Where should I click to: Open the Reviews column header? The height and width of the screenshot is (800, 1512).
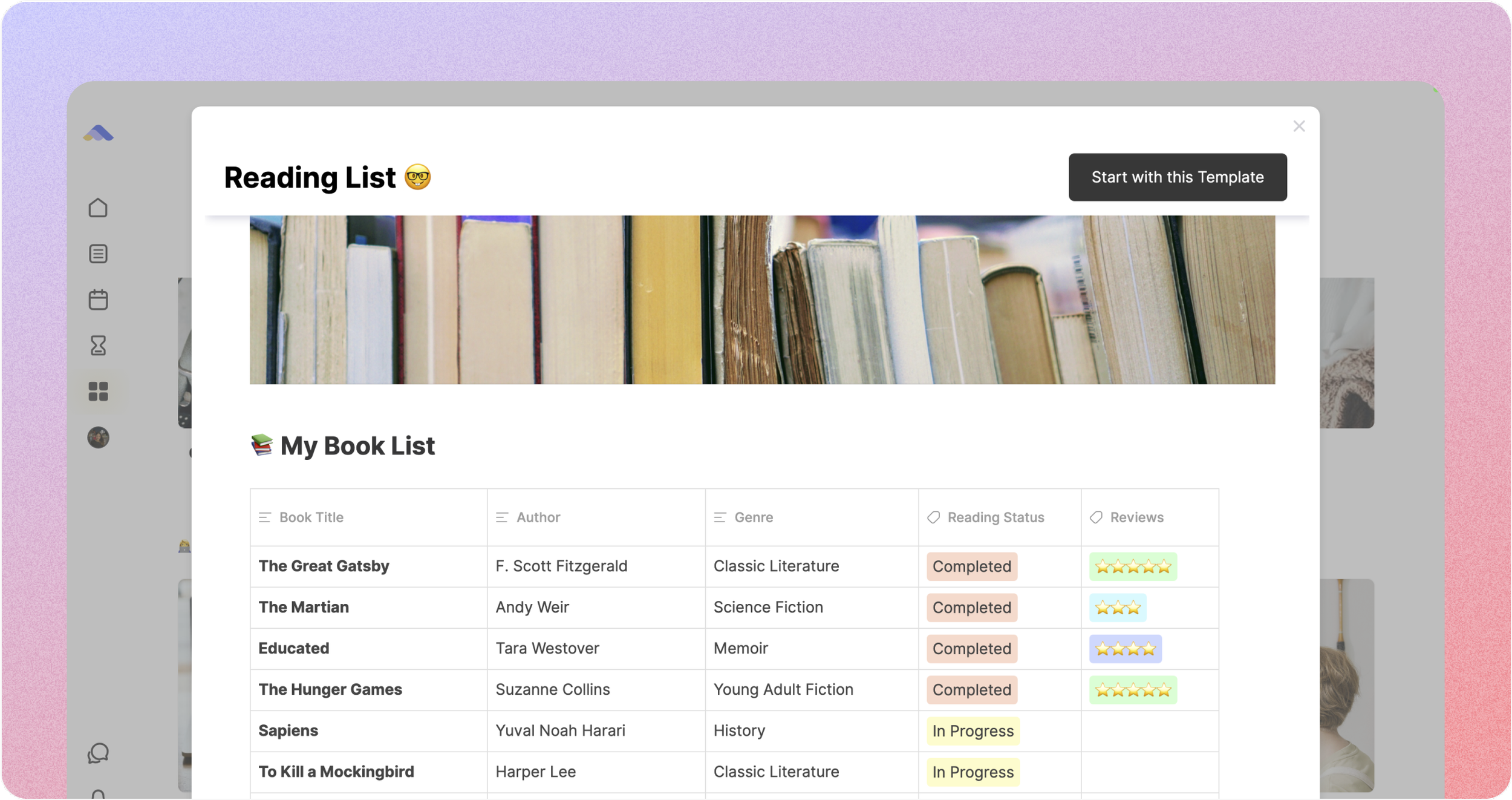point(1136,517)
